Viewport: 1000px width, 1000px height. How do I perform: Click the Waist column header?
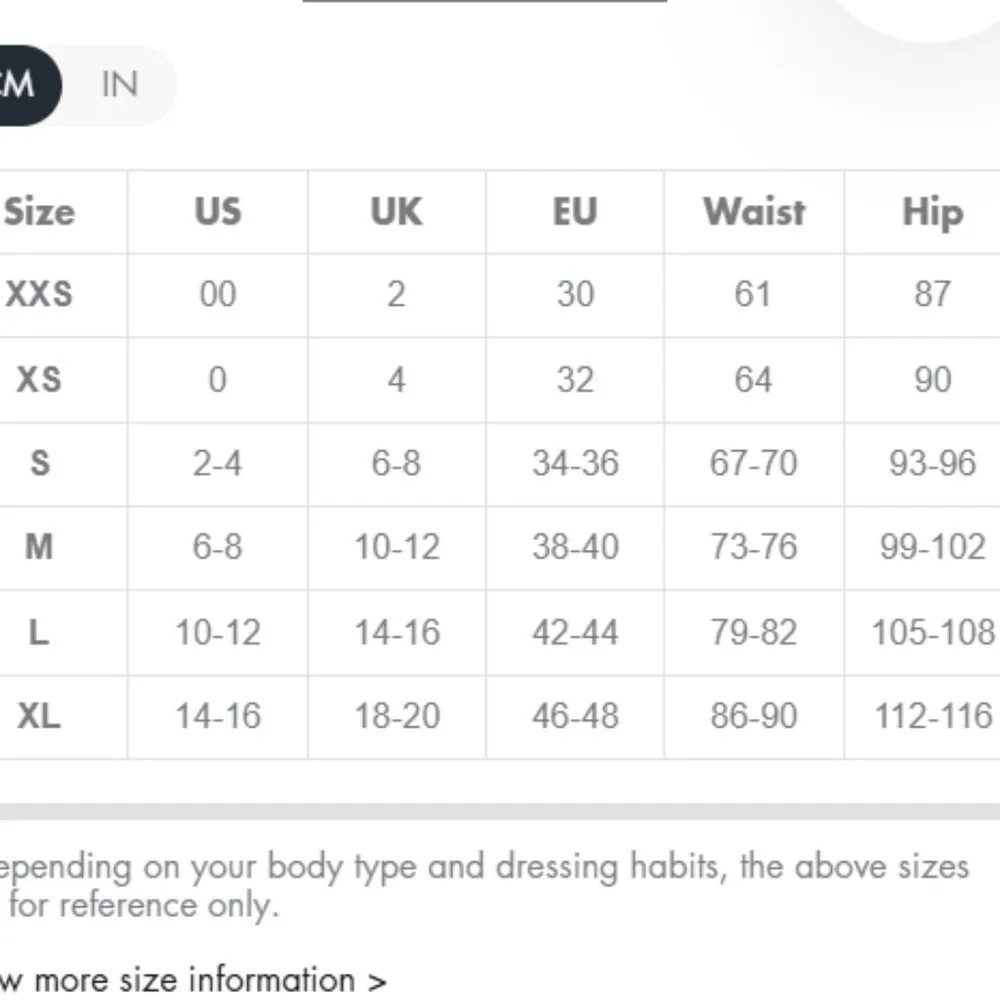coord(753,212)
